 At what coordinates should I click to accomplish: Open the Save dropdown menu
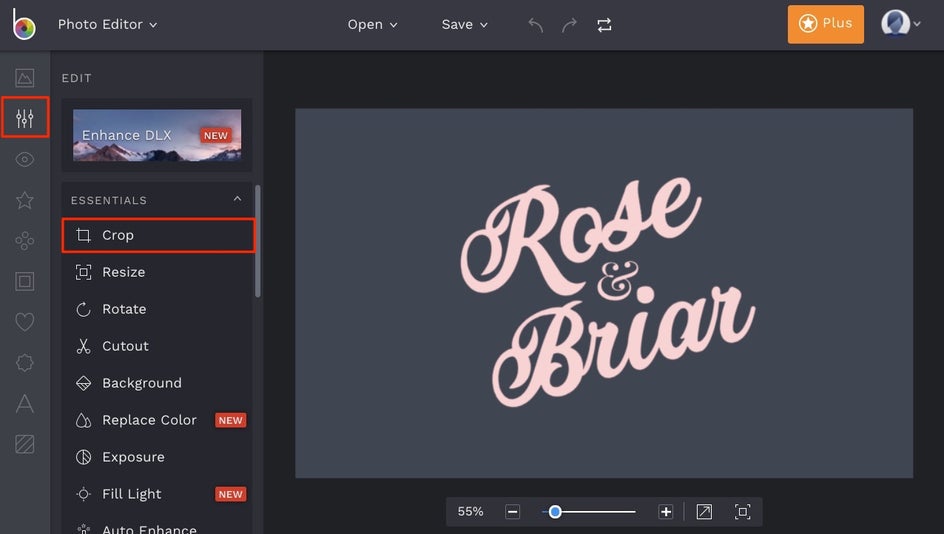click(465, 25)
